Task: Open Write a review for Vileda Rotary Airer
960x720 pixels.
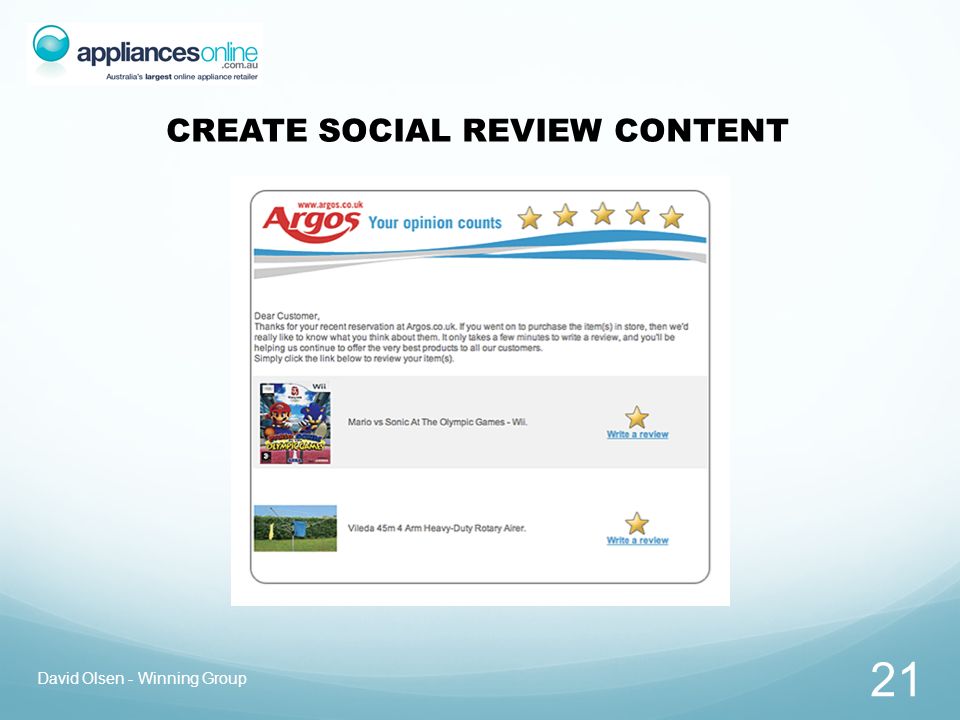Action: pos(637,541)
